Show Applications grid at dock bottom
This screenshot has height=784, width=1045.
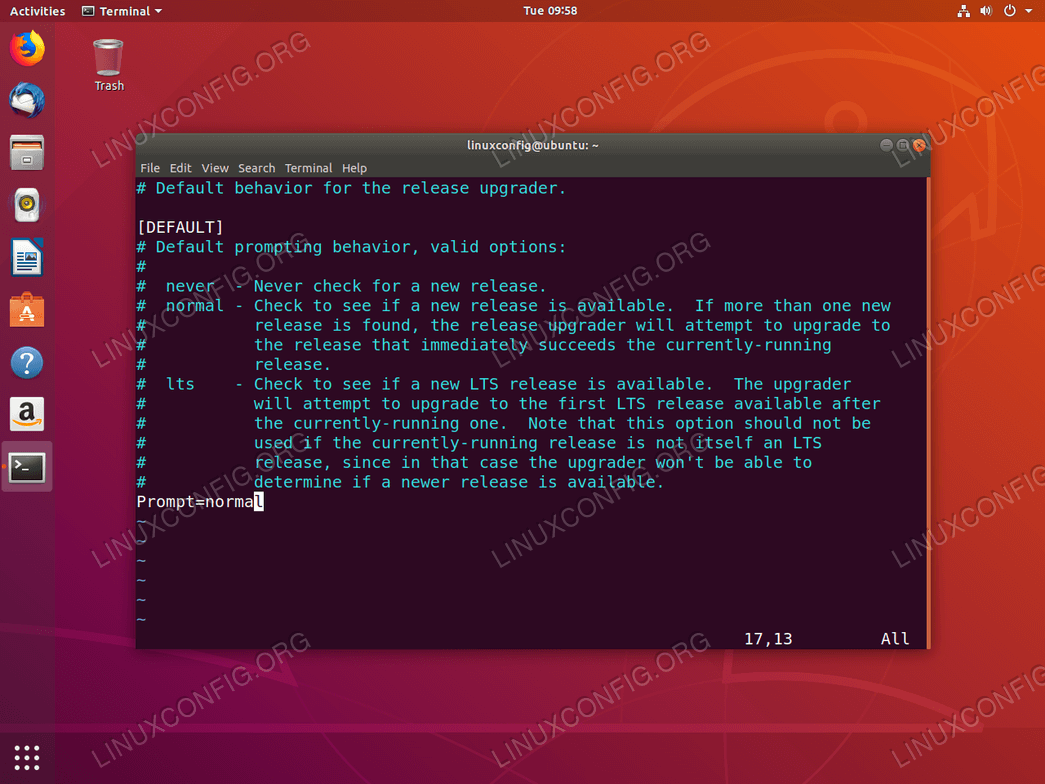click(27, 757)
